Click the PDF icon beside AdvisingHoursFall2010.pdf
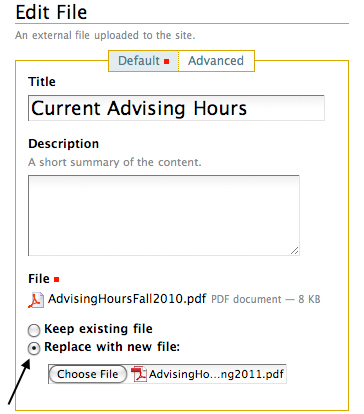The height and width of the screenshot is (414, 364). [x=36, y=300]
